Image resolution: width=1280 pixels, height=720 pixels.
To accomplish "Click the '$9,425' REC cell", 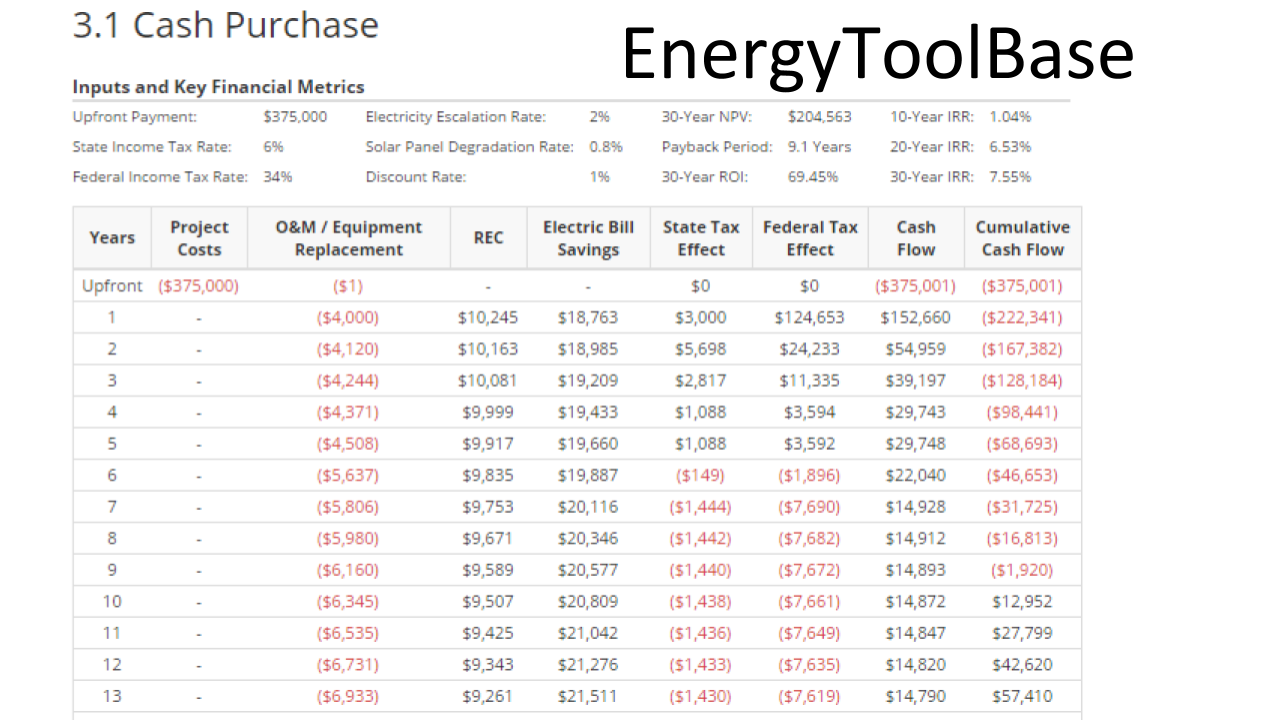I will [488, 633].
